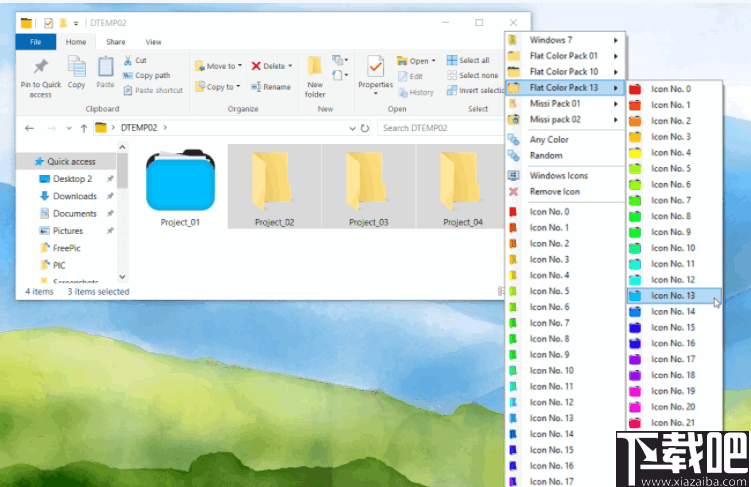Viewport: 751px width, 487px height.
Task: Select the Project_02 folder
Action: pos(274,187)
